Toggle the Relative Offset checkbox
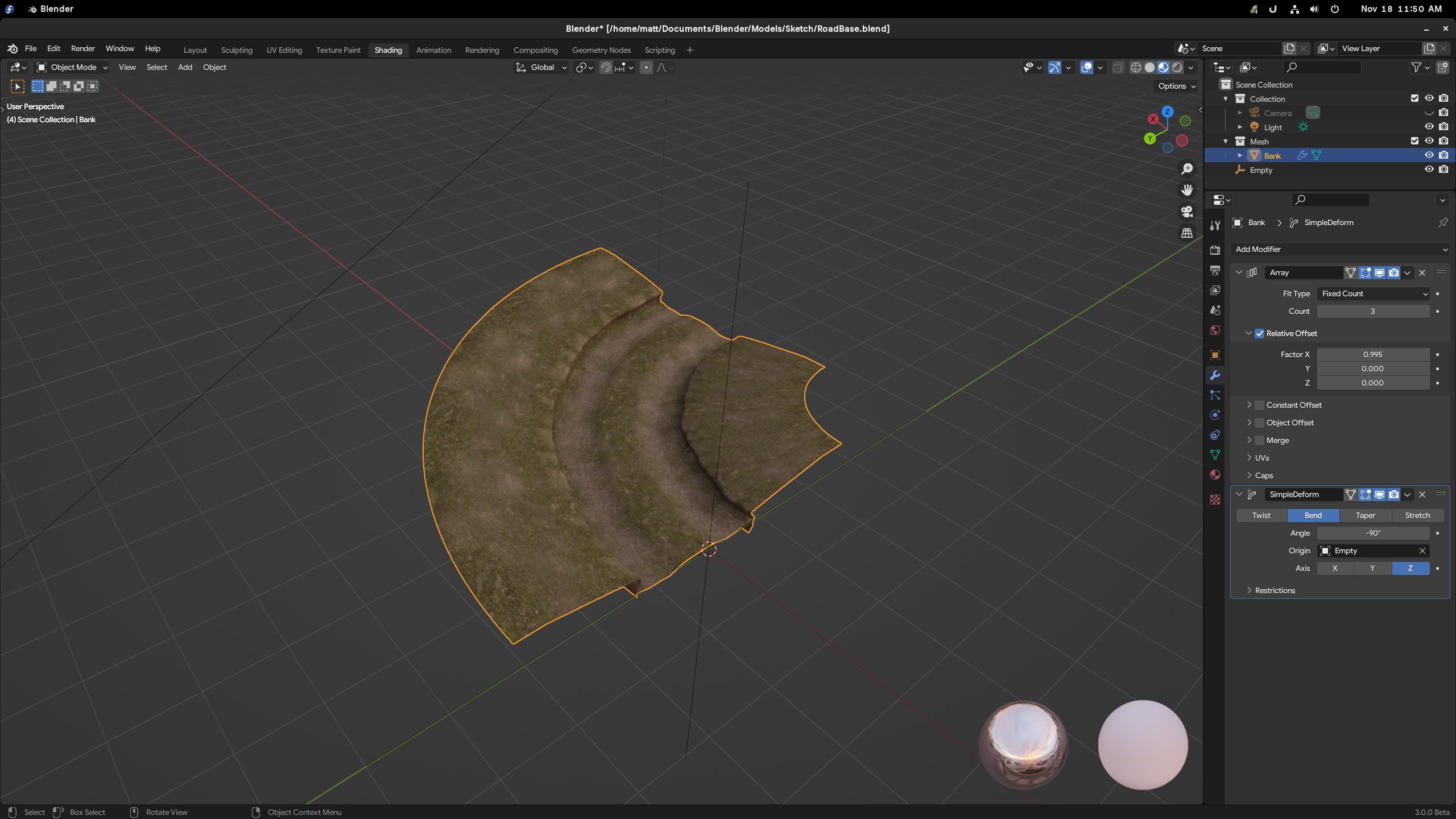 (x=1259, y=333)
